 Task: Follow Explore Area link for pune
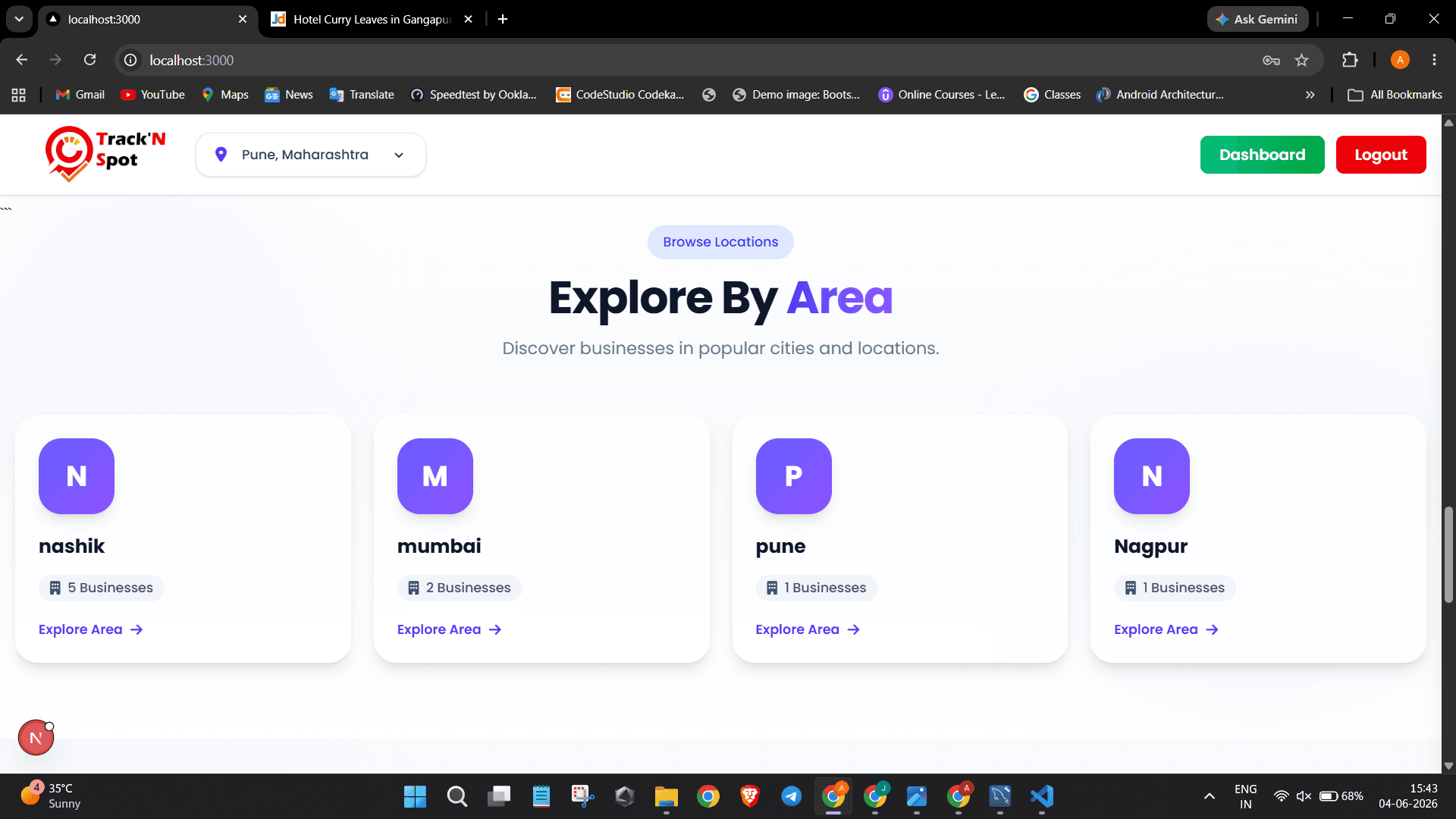coord(808,629)
